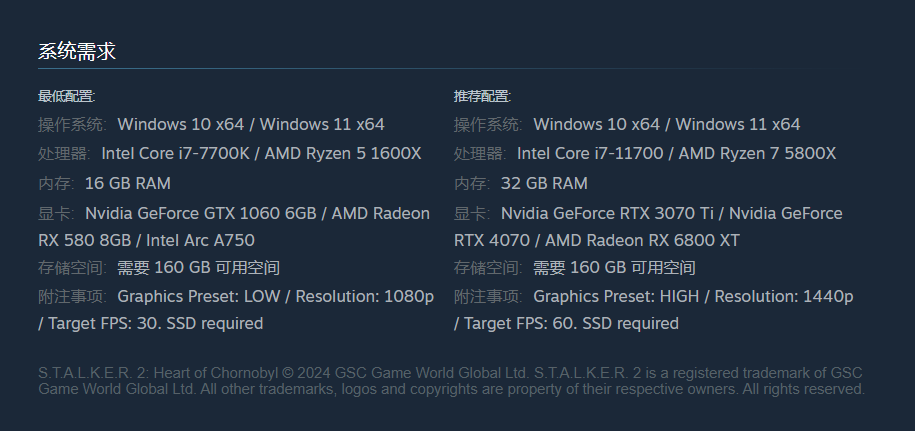915x431 pixels.
Task: Click the S.T.A.L.K.E.R. 2 copyright notice
Action: [x=451, y=381]
